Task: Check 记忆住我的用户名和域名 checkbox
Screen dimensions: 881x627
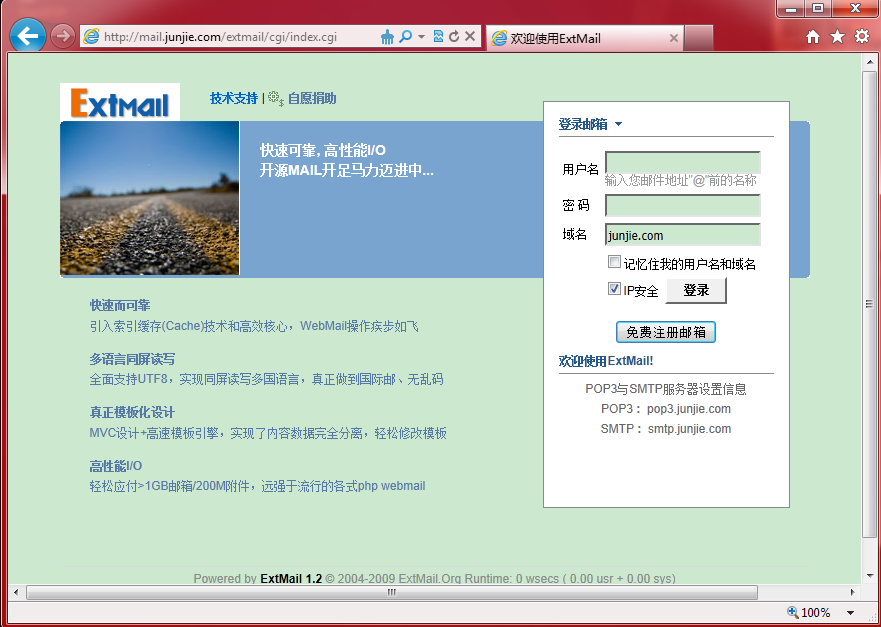Action: pyautogui.click(x=614, y=262)
